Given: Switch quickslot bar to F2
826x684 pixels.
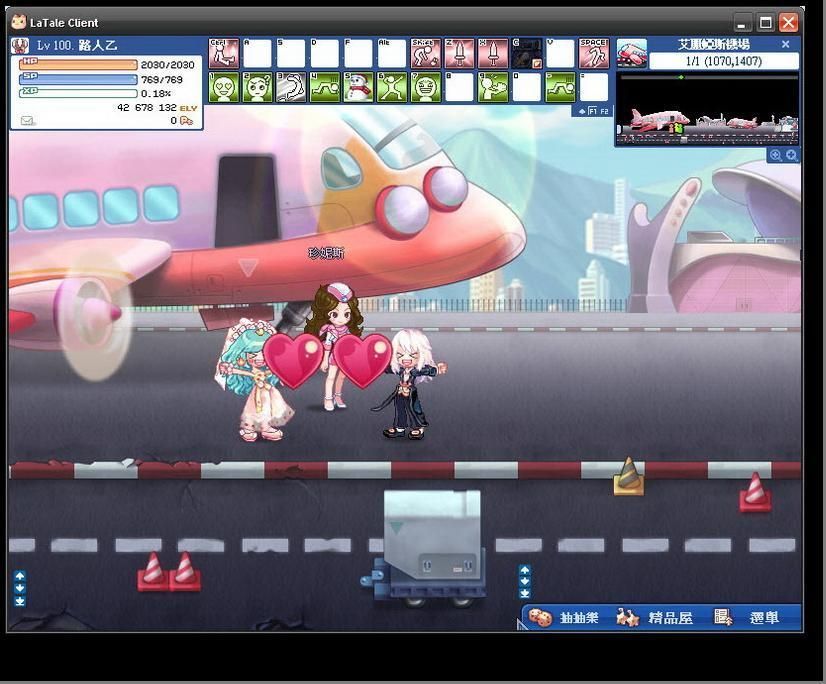Looking at the screenshot, I should coord(604,111).
